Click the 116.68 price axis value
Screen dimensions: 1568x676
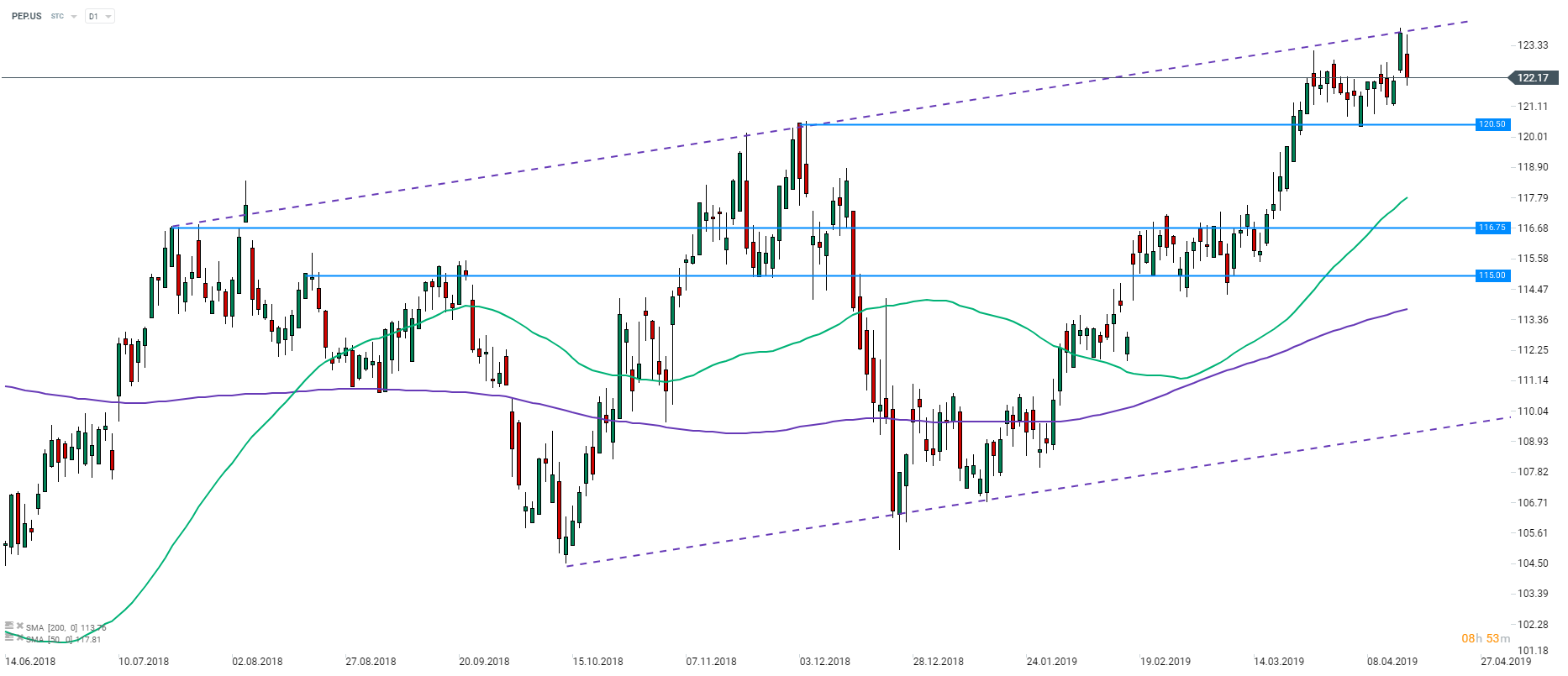pyautogui.click(x=1533, y=228)
